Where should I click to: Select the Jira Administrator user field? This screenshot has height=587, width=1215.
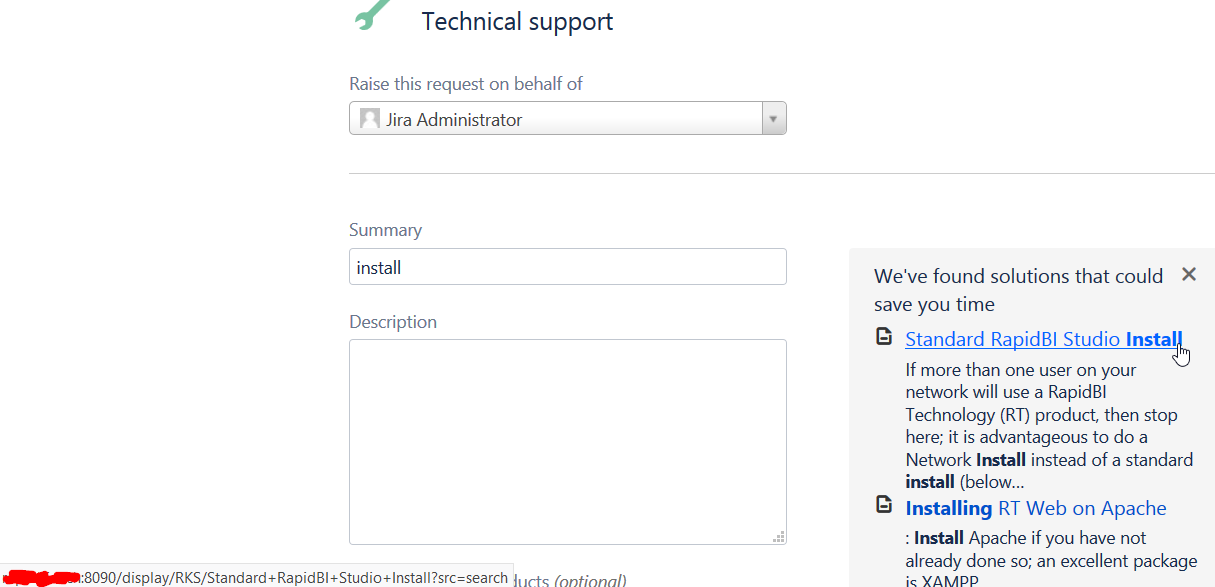(567, 119)
